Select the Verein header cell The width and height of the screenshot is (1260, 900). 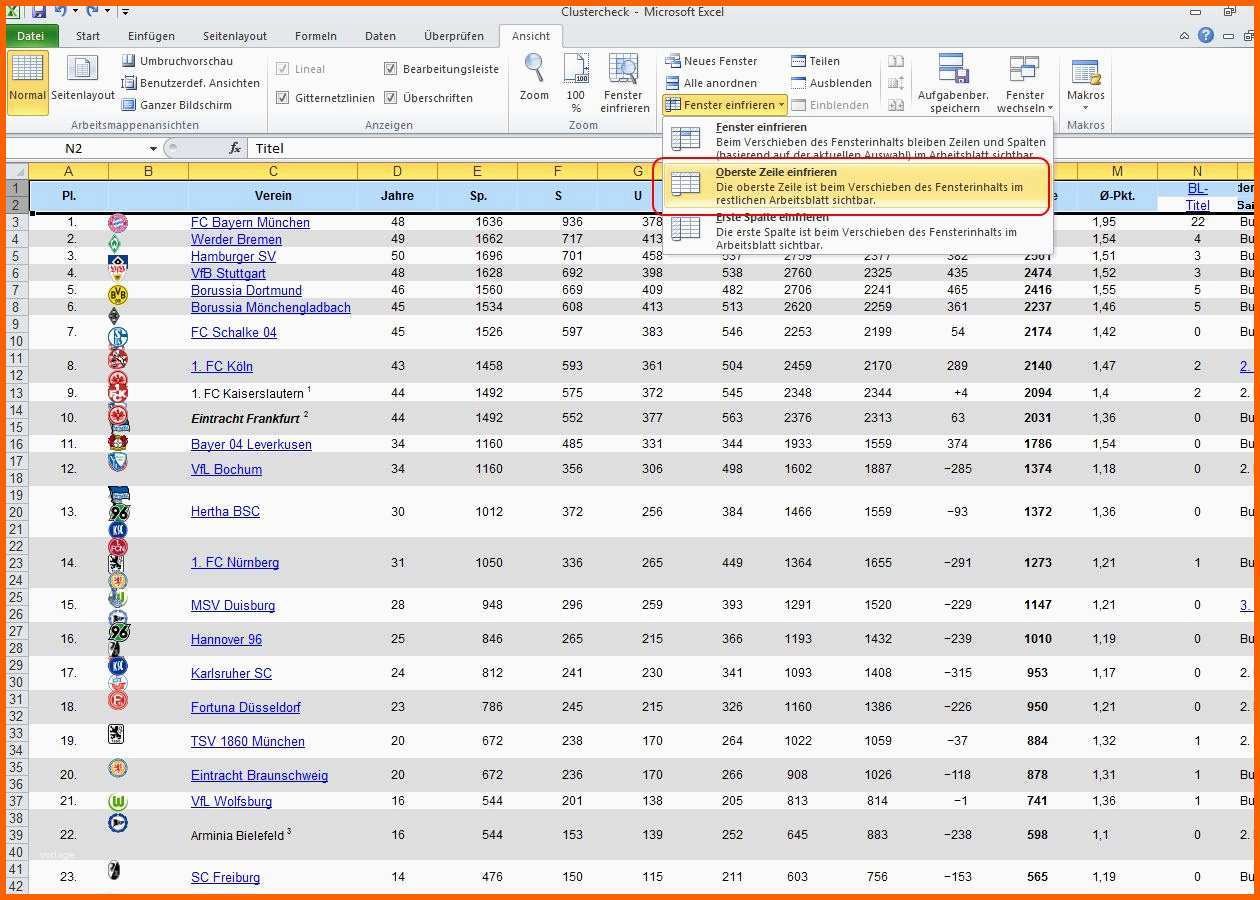pyautogui.click(x=273, y=196)
